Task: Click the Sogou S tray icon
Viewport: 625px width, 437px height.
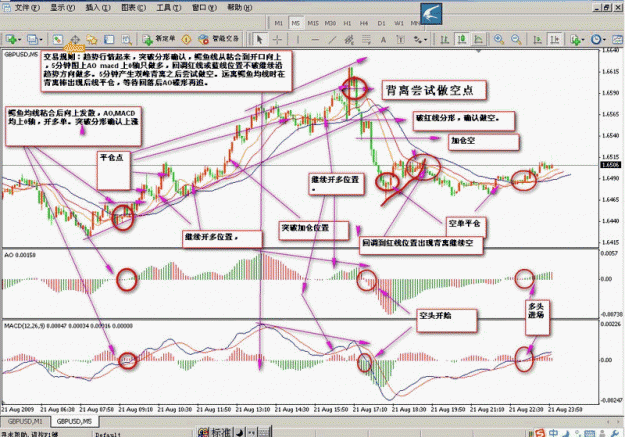Action: point(540,433)
